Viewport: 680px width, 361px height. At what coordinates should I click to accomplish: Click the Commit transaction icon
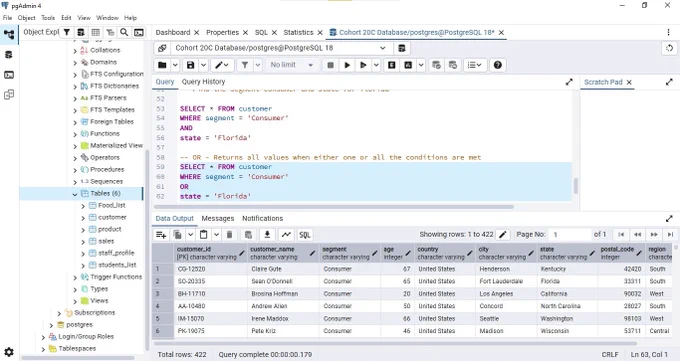click(436, 65)
